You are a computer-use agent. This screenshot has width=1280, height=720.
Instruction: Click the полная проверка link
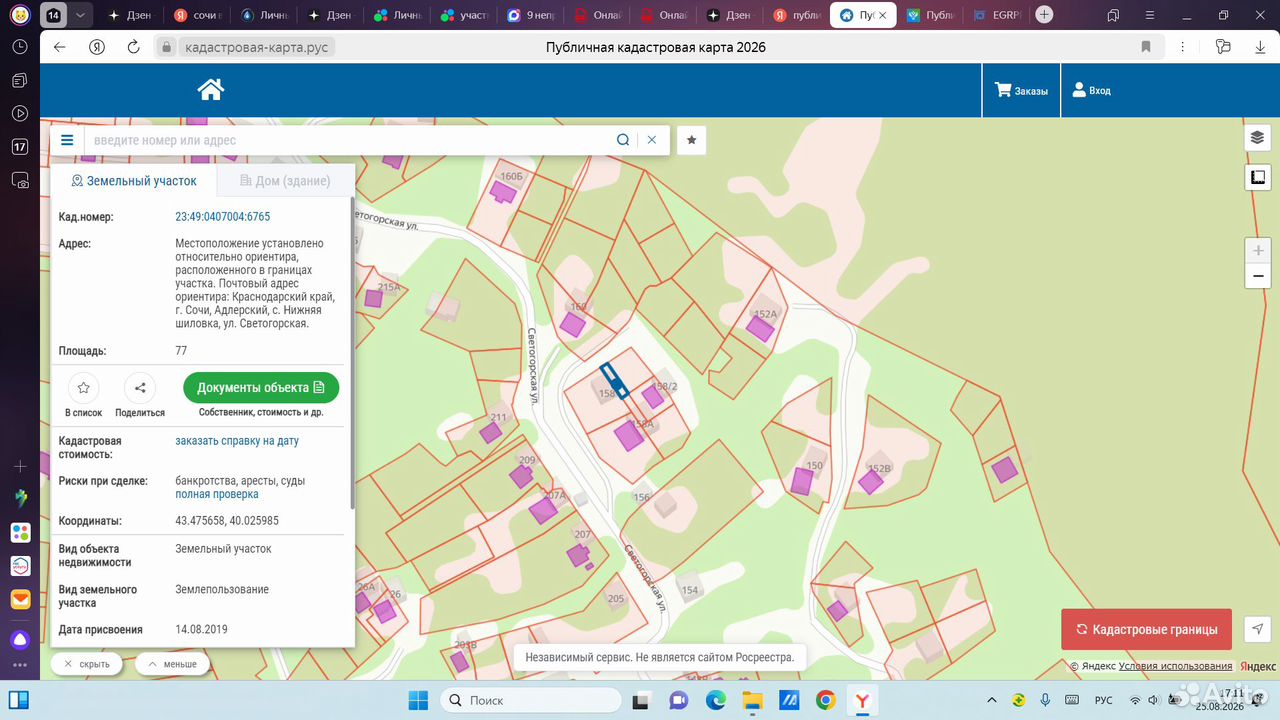click(217, 494)
